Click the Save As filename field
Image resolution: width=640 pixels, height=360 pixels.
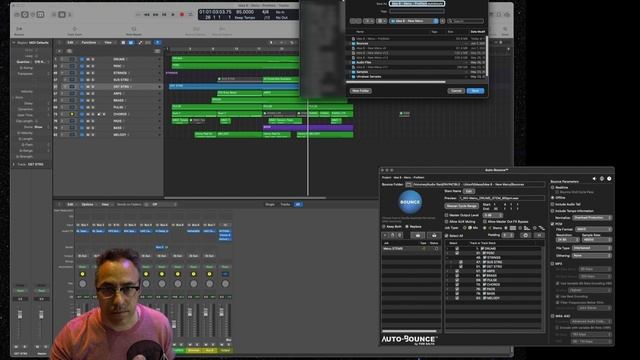pos(417,4)
